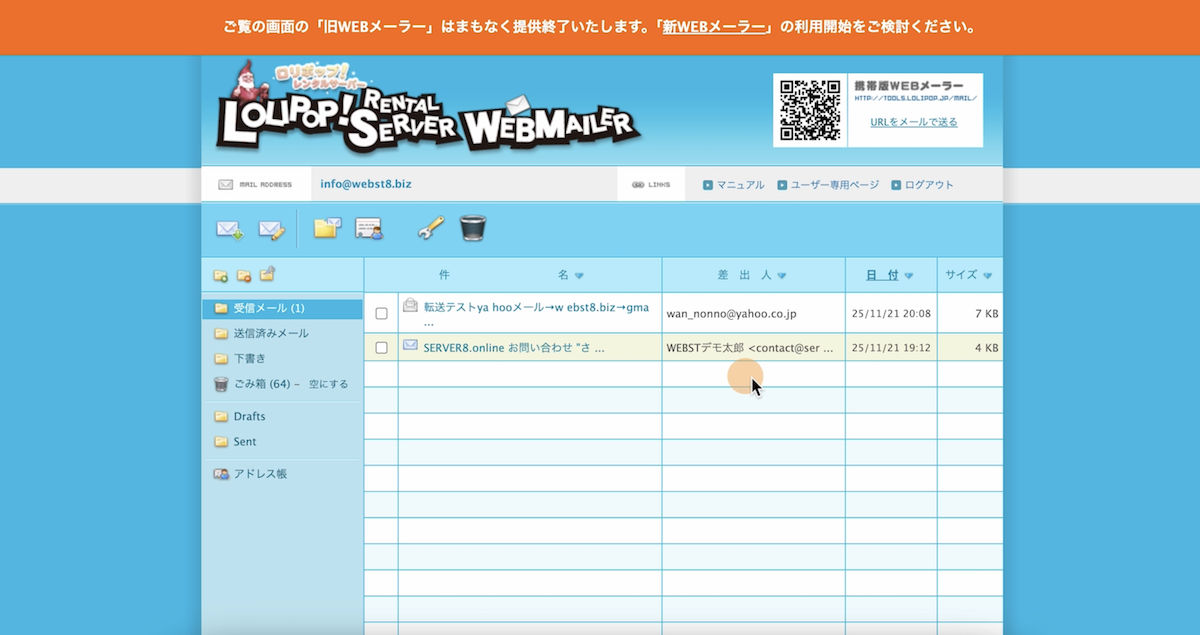Sort by 差出人 column arrow
Image resolution: width=1200 pixels, height=635 pixels.
pyautogui.click(x=782, y=275)
